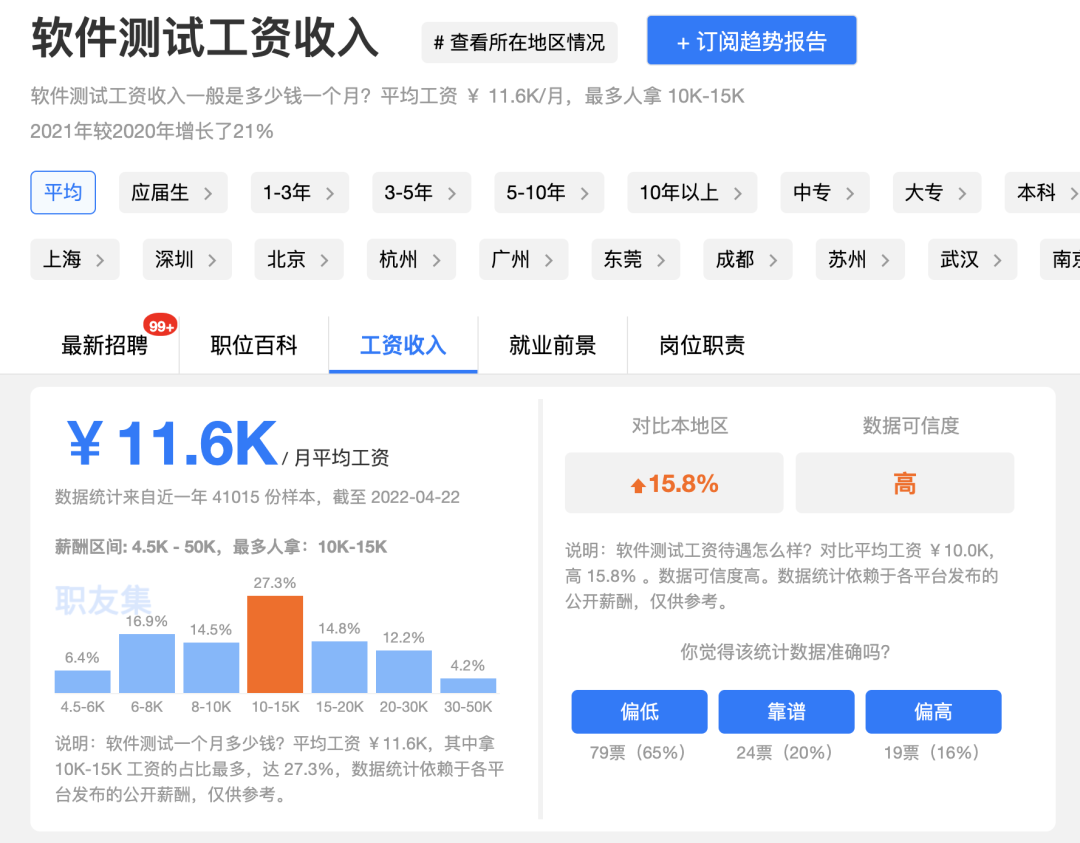Vote 靠谱 on data accuracy
Screen dimensions: 1080x843
tap(786, 711)
